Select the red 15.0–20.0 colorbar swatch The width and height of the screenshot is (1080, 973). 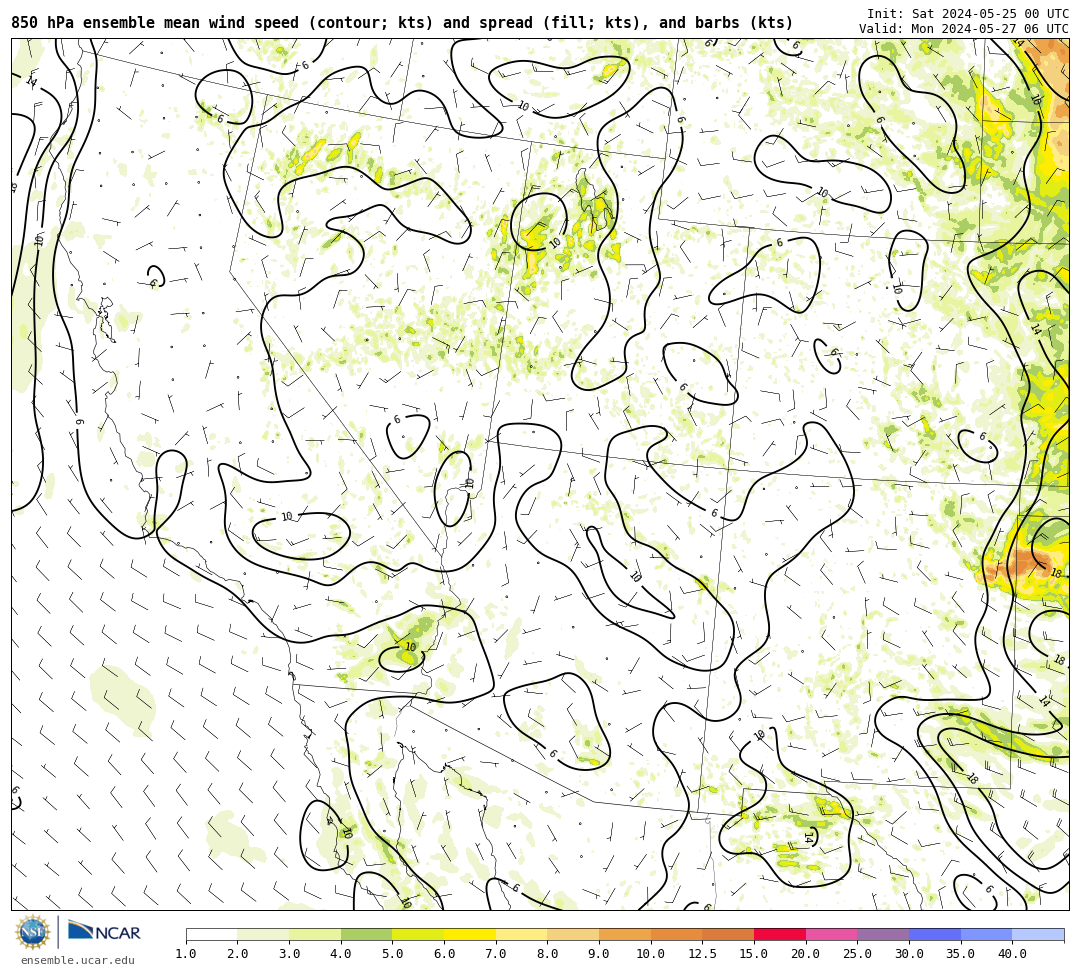pos(780,934)
